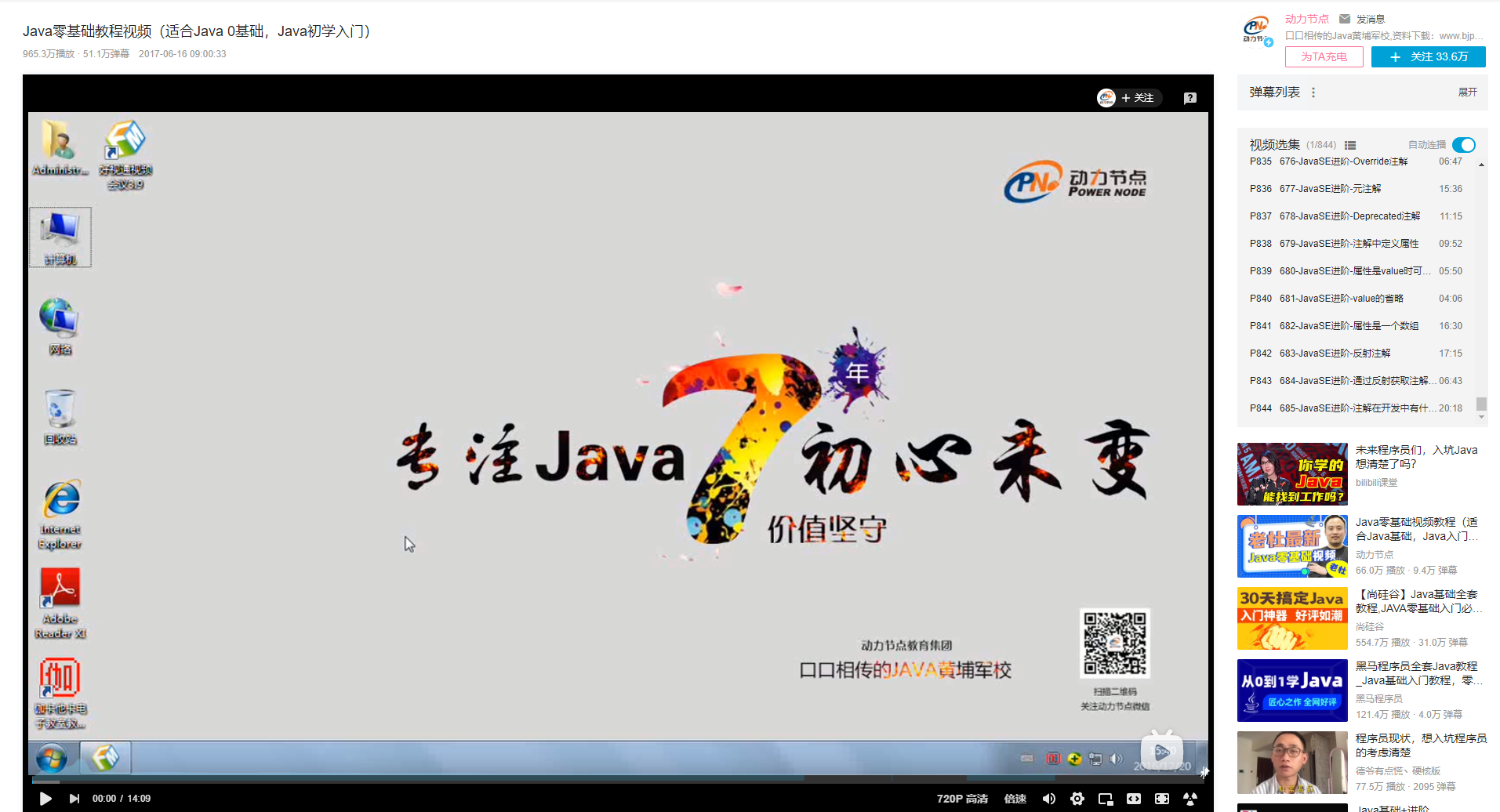
Task: Open 程序员现状，想入坑程序员 title
Action: pyautogui.click(x=1421, y=745)
